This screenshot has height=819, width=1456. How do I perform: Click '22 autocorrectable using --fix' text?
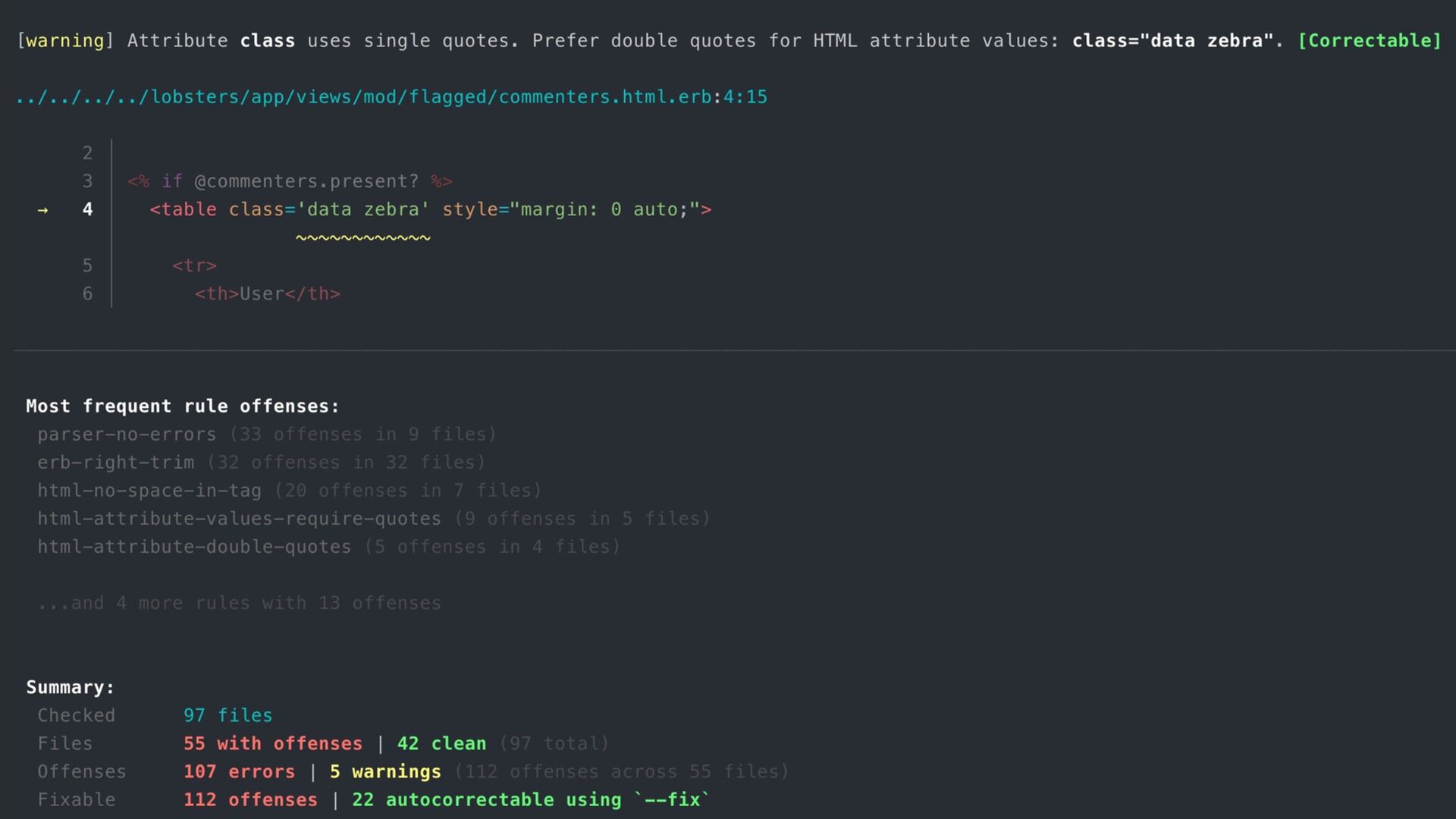tap(531, 799)
